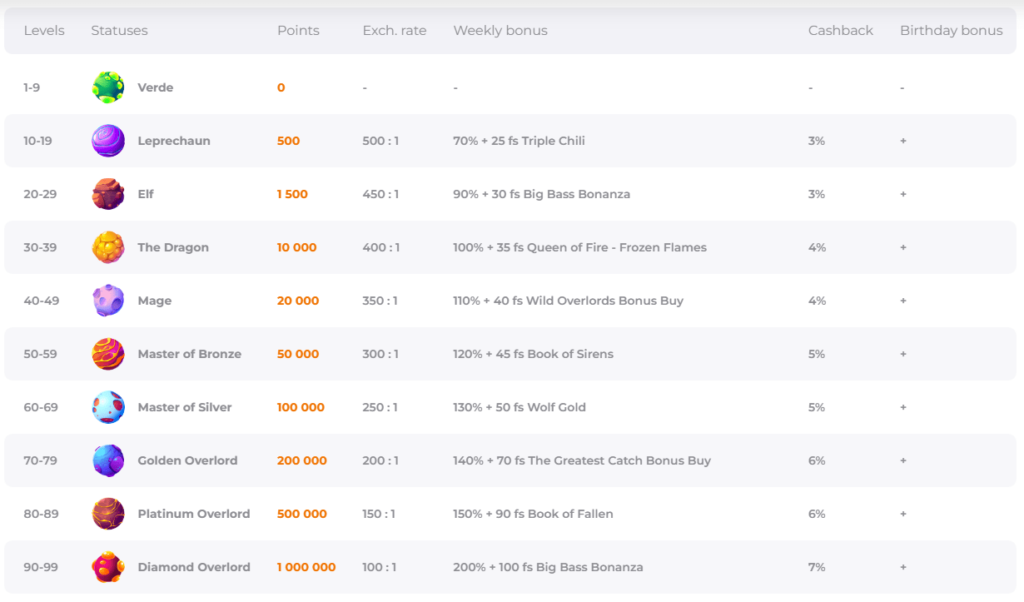Click the green Verde planet icon
The width and height of the screenshot is (1024, 602).
tap(108, 88)
